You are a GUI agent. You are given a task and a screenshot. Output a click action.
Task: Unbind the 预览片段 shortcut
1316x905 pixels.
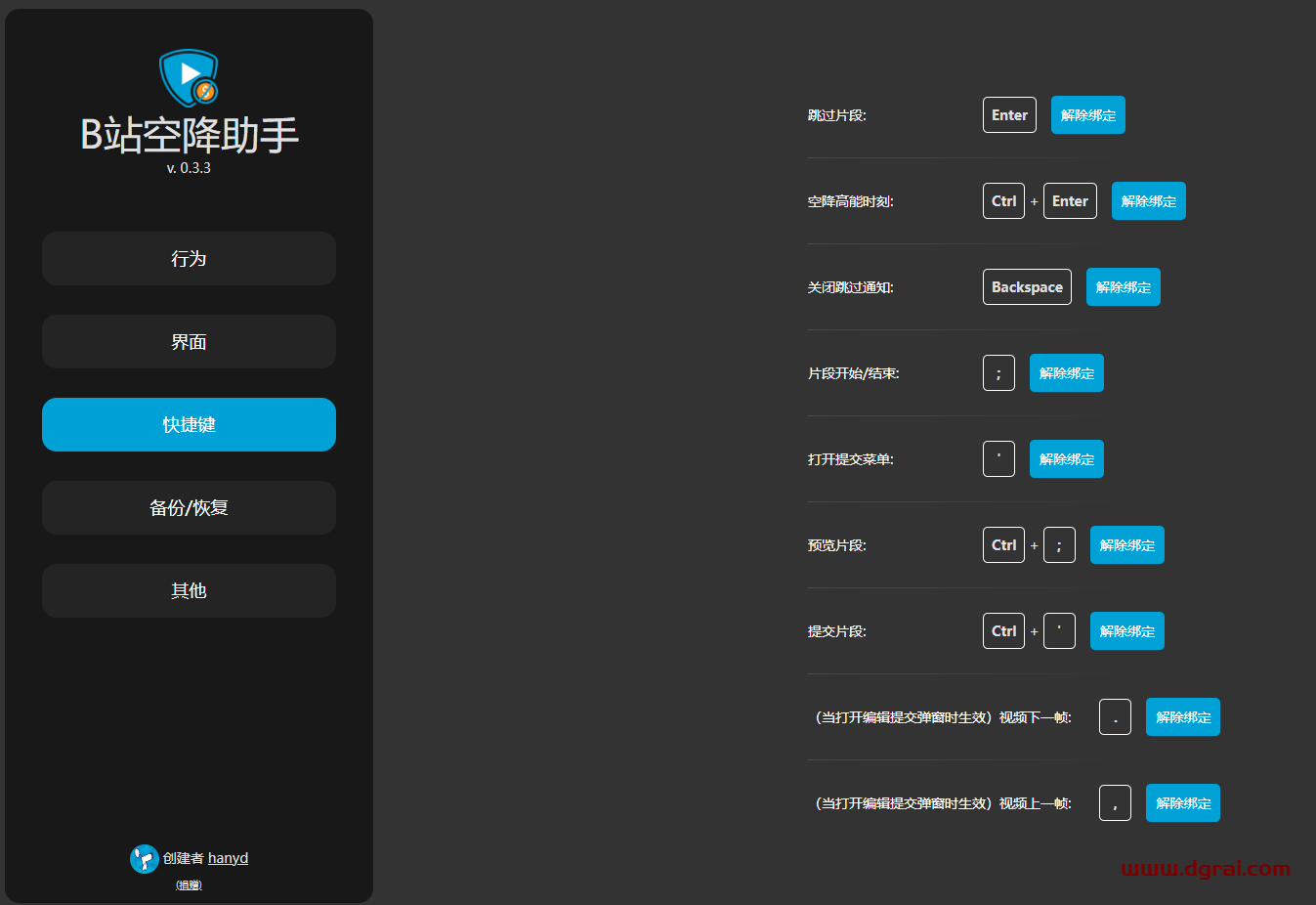[x=1127, y=545]
